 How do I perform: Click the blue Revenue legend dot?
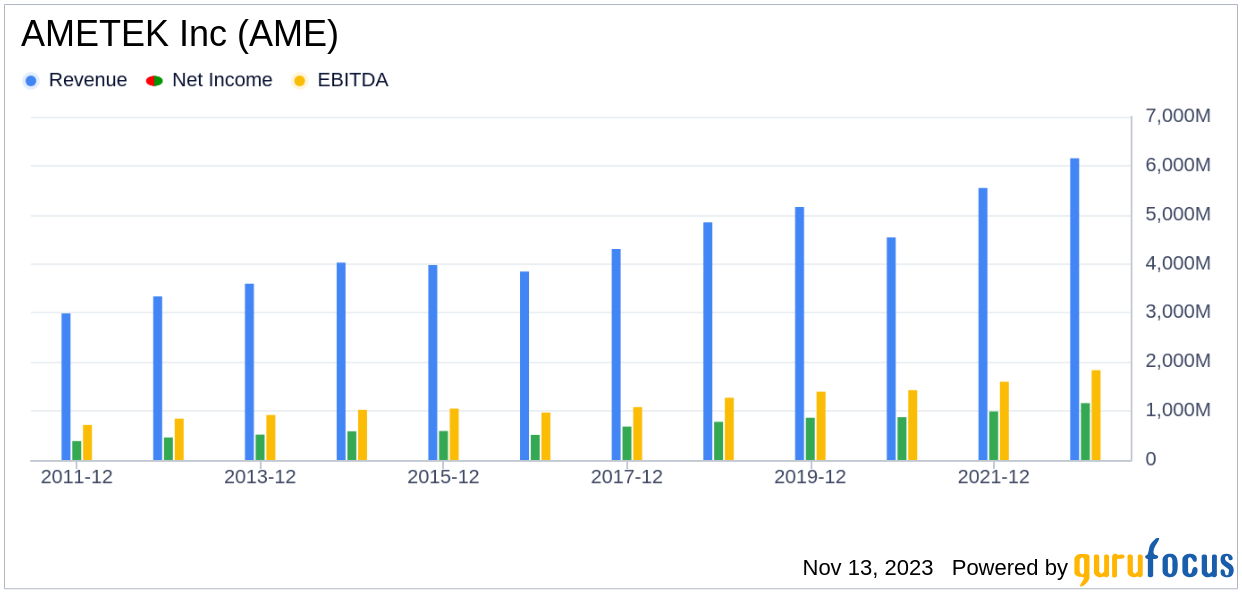pos(31,81)
